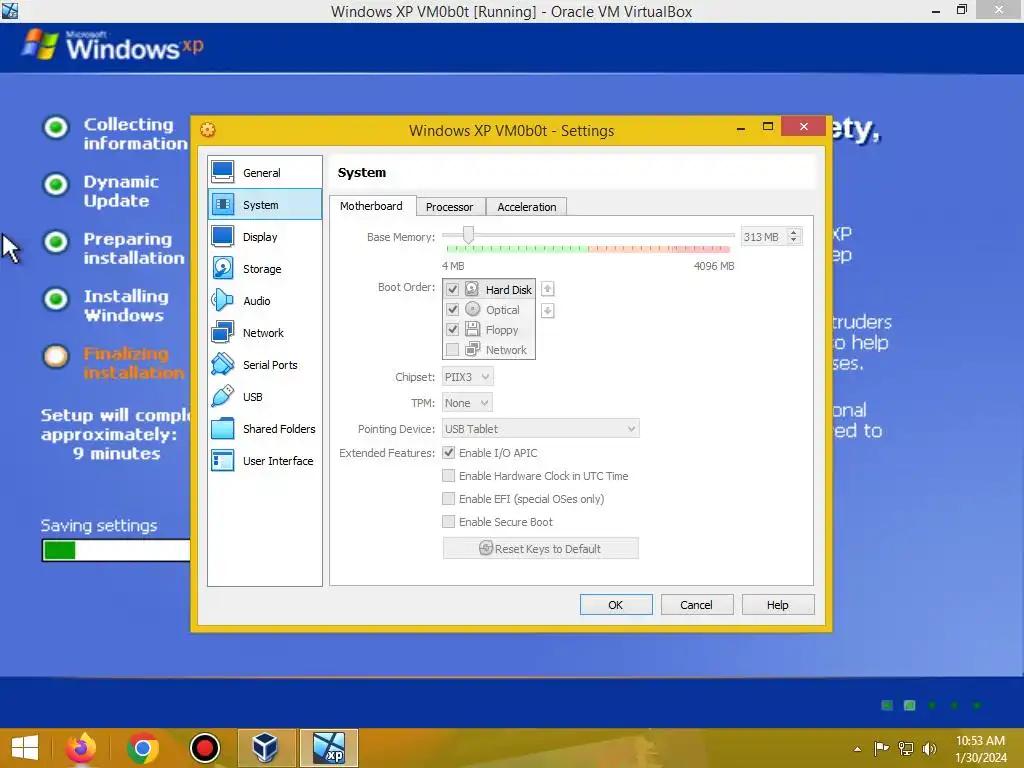This screenshot has height=768, width=1024.
Task: Click Reset Keys to Default button
Action: (541, 549)
